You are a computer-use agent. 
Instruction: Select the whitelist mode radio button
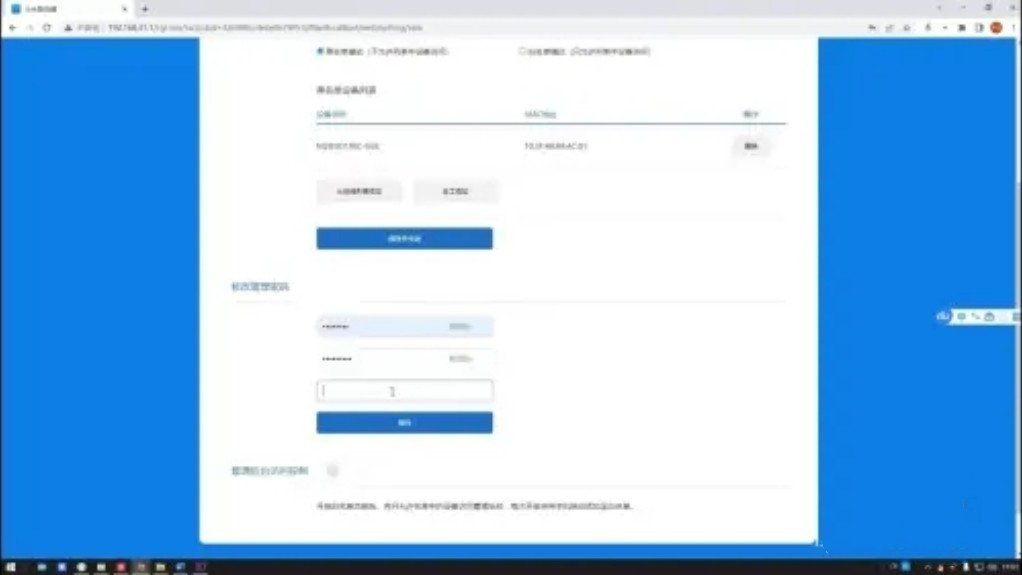[522, 51]
